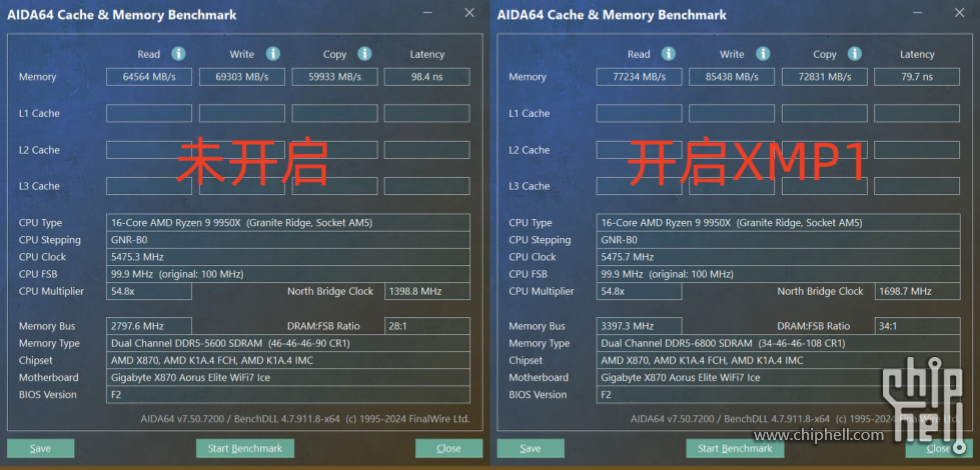Select memory write value 85438 MB/s
The image size is (980, 470).
732,77
